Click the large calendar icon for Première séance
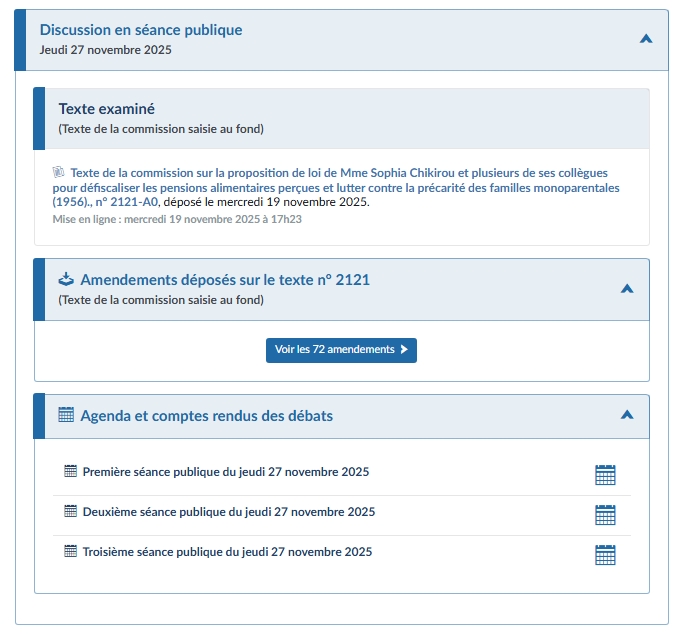683x637 pixels. pyautogui.click(x=605, y=475)
